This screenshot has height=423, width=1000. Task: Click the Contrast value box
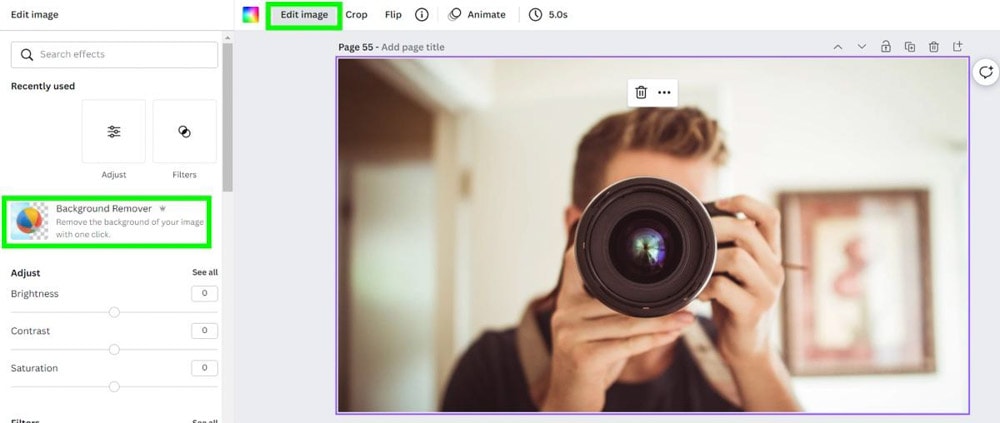tap(205, 330)
